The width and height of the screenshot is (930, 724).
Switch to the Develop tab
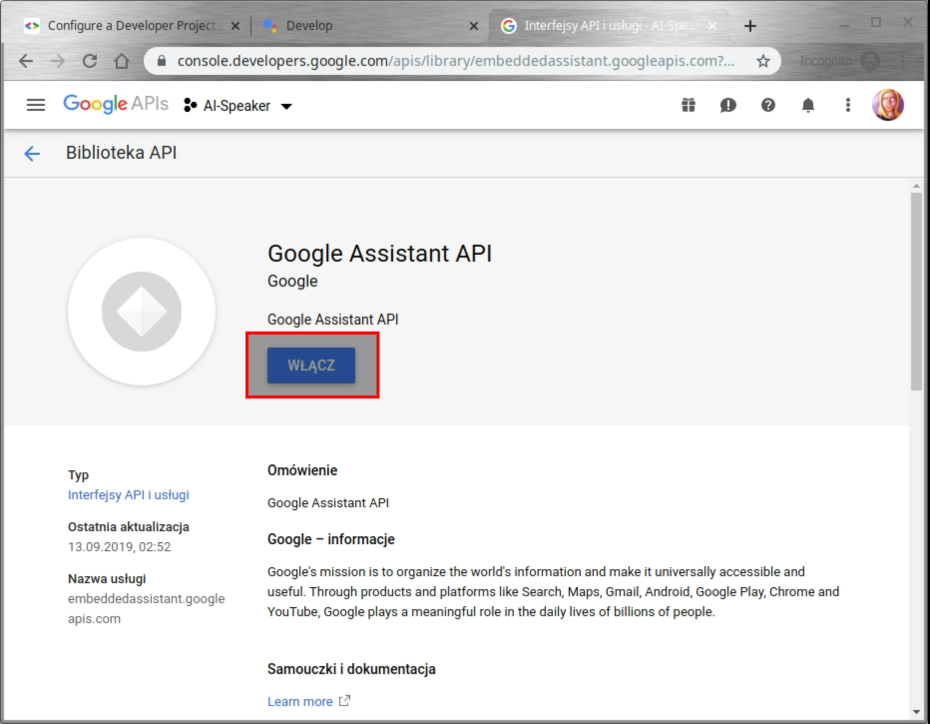click(x=368, y=25)
